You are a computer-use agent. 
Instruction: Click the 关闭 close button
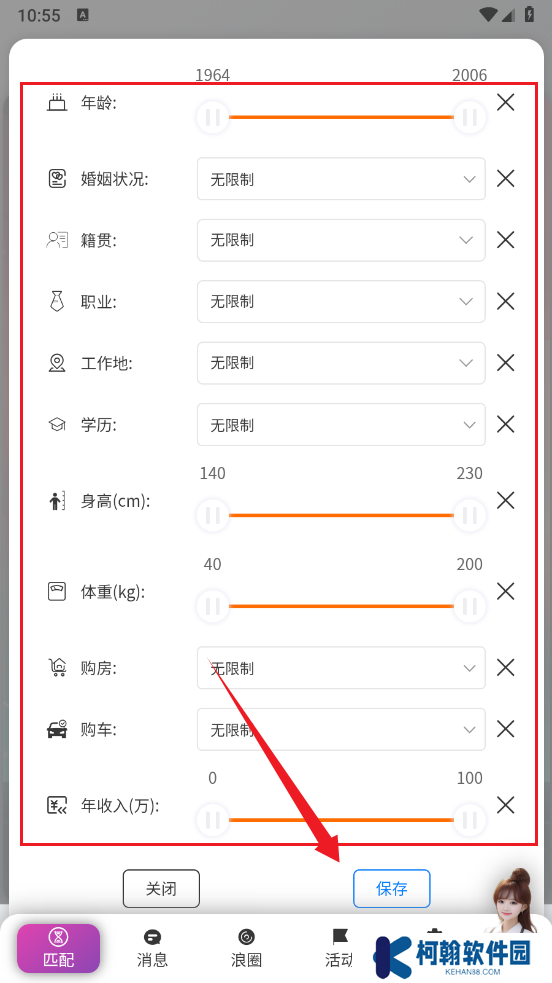pos(161,888)
